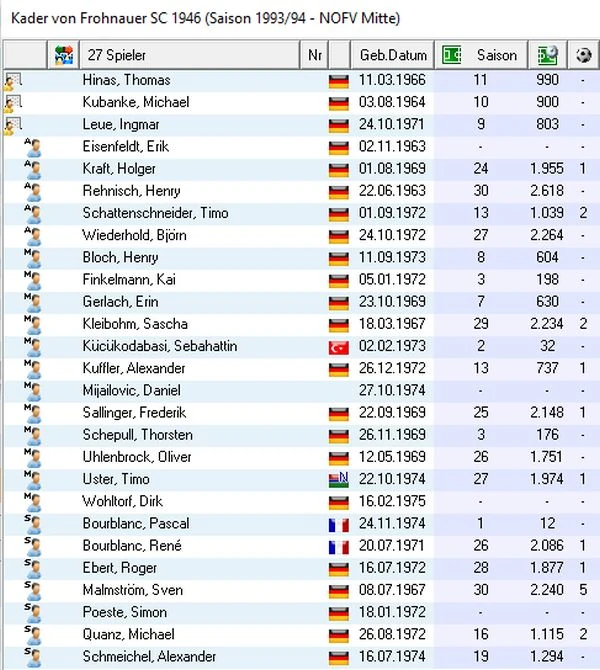
Task: Sort by the green pitch Saison header icon
Action: pyautogui.click(x=451, y=55)
